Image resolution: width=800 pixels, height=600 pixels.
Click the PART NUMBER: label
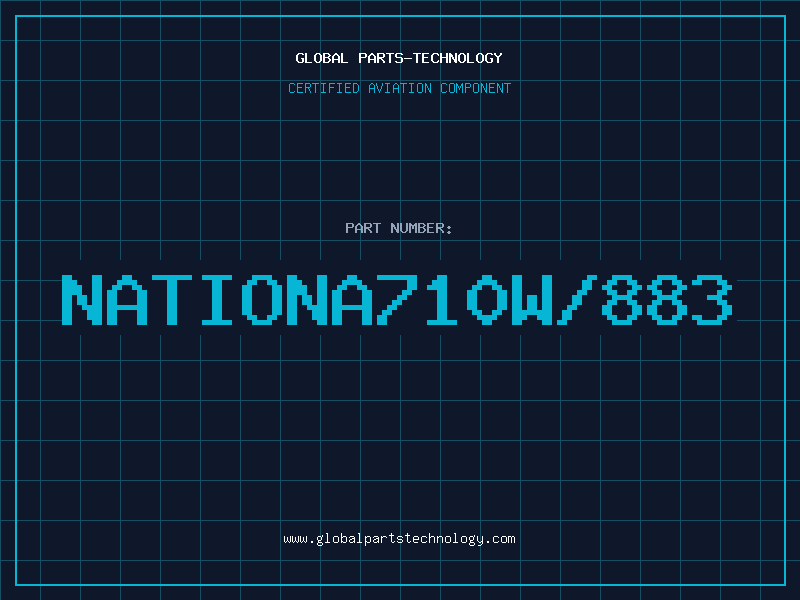pyautogui.click(x=399, y=228)
